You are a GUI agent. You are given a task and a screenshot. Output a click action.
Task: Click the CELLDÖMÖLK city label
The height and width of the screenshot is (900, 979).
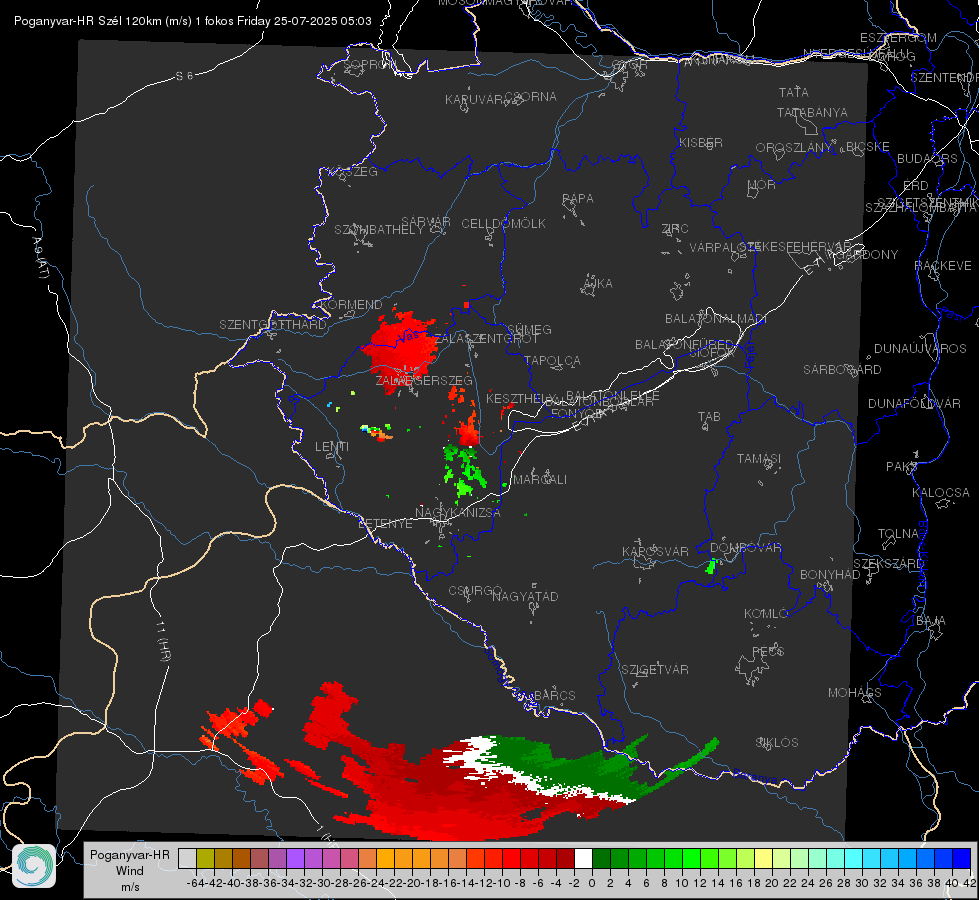[503, 224]
